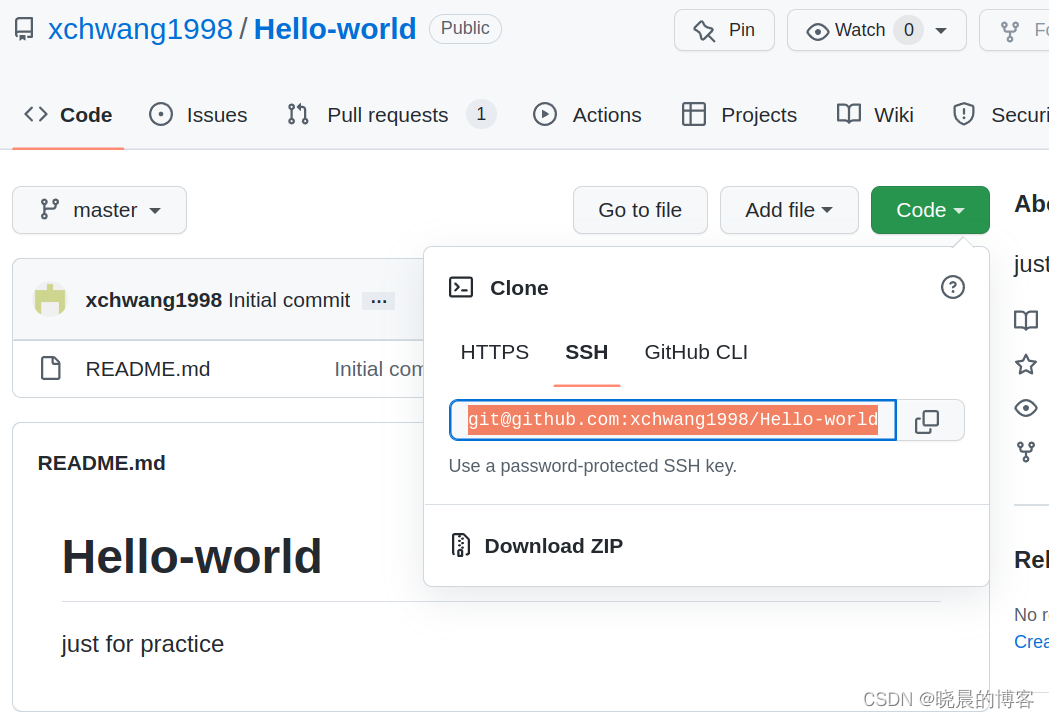The width and height of the screenshot is (1049, 718).
Task: Open the Wiki tab
Action: click(875, 115)
